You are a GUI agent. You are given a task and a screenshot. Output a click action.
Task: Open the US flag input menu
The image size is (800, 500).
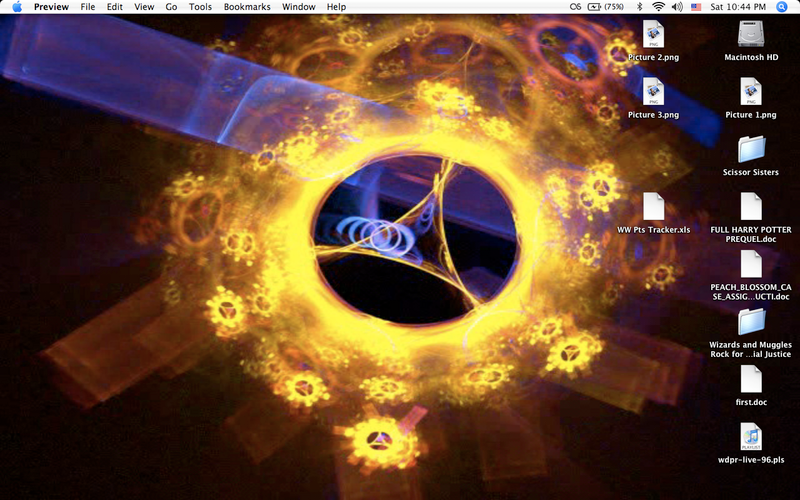(x=696, y=7)
